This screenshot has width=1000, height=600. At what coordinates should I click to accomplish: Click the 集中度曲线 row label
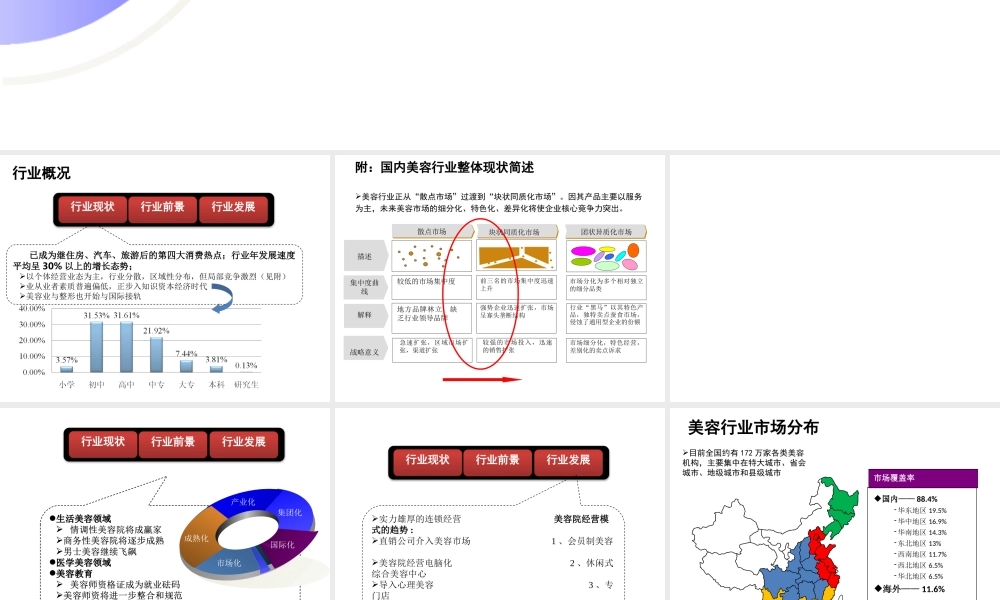pos(365,287)
